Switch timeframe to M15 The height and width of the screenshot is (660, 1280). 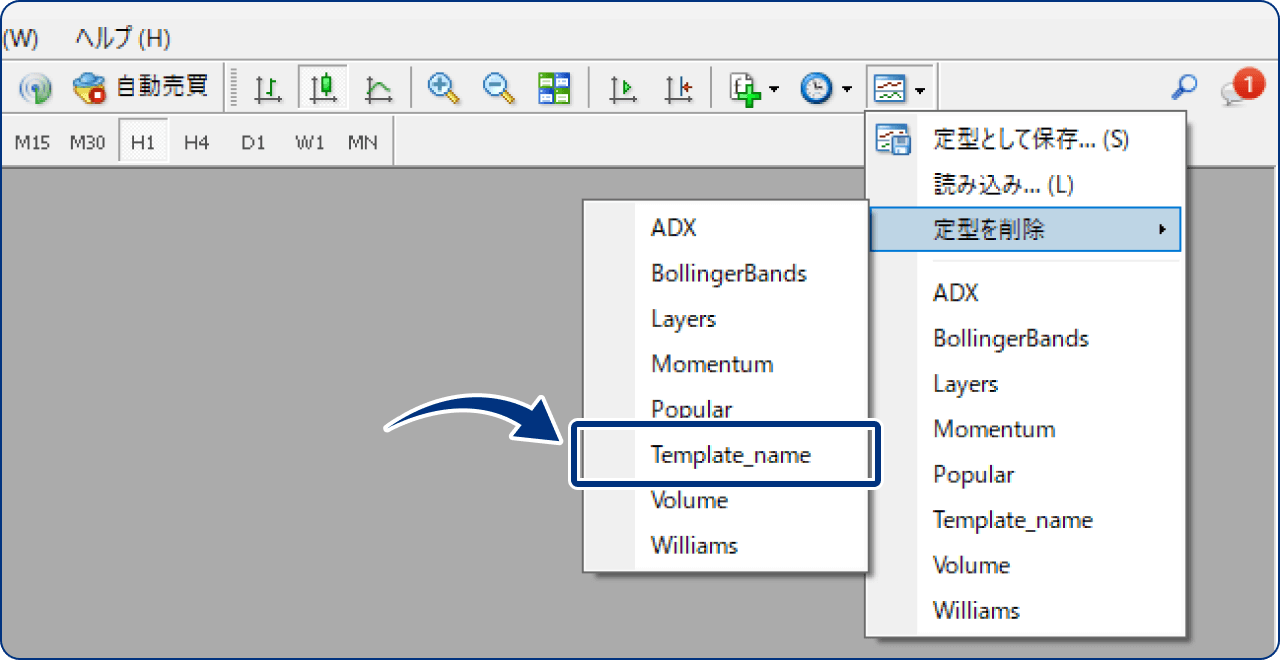pos(32,142)
